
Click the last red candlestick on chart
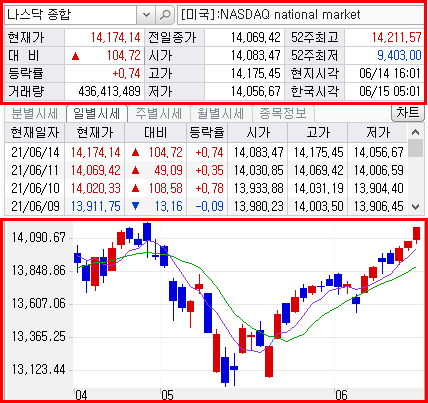[x=416, y=235]
